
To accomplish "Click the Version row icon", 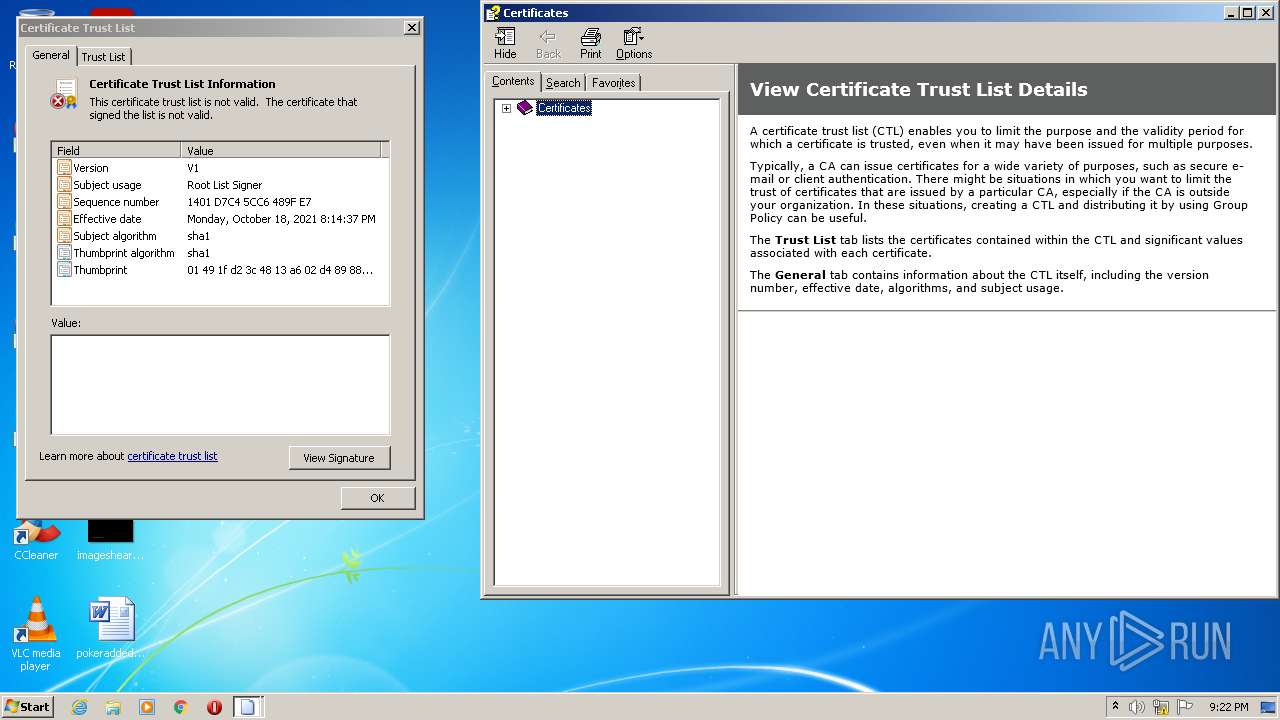I will tap(64, 168).
